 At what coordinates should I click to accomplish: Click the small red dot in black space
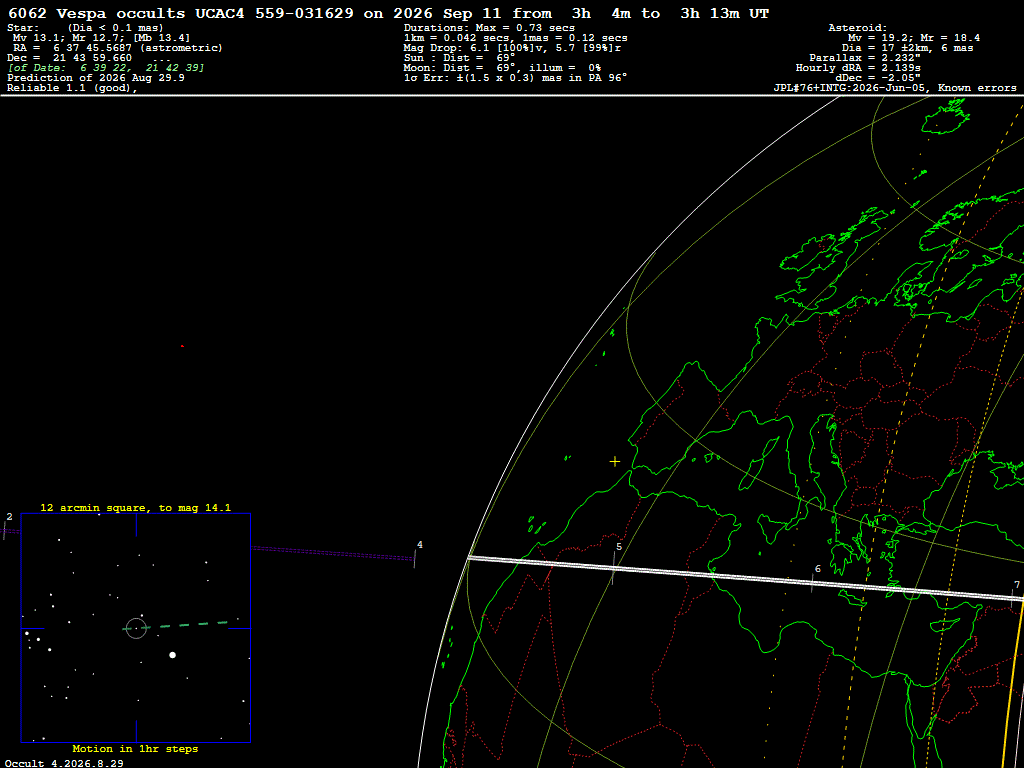tap(182, 346)
